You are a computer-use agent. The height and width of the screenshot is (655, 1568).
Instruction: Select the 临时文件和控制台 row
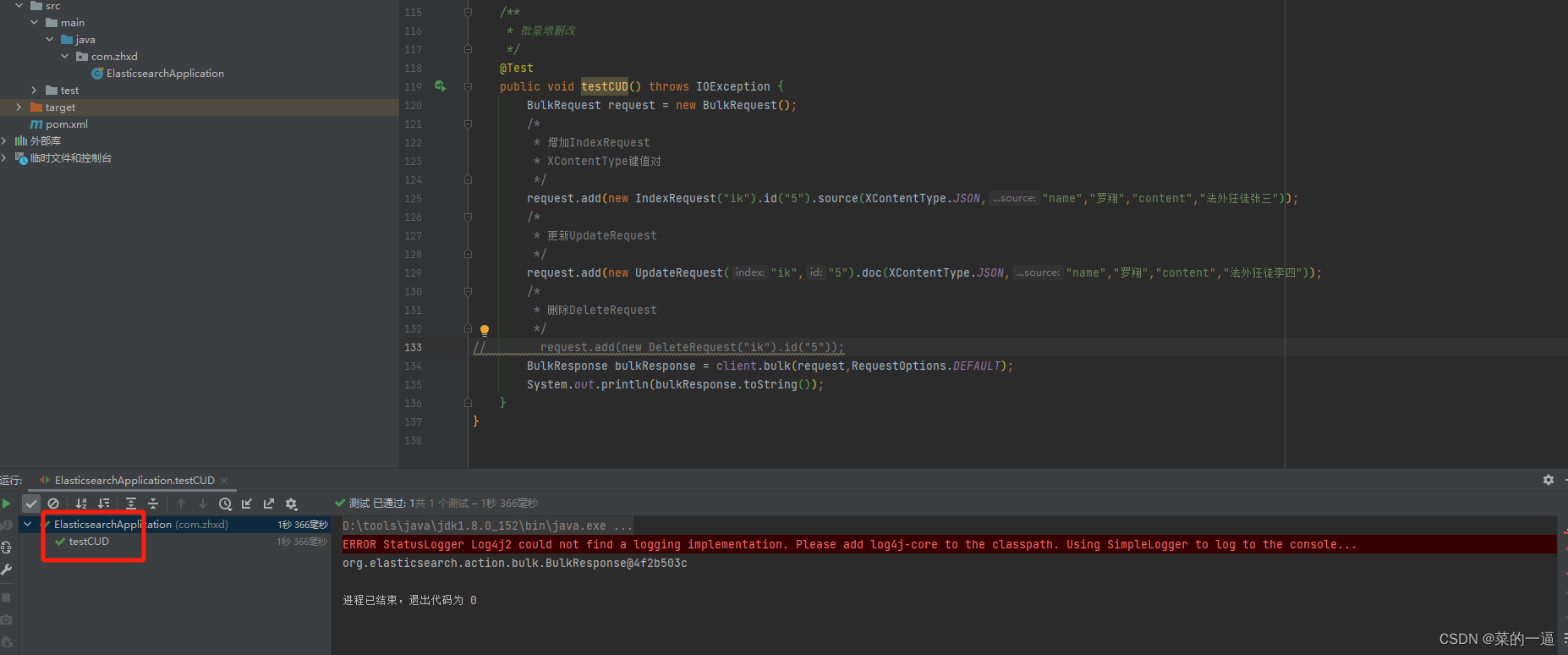200,158
